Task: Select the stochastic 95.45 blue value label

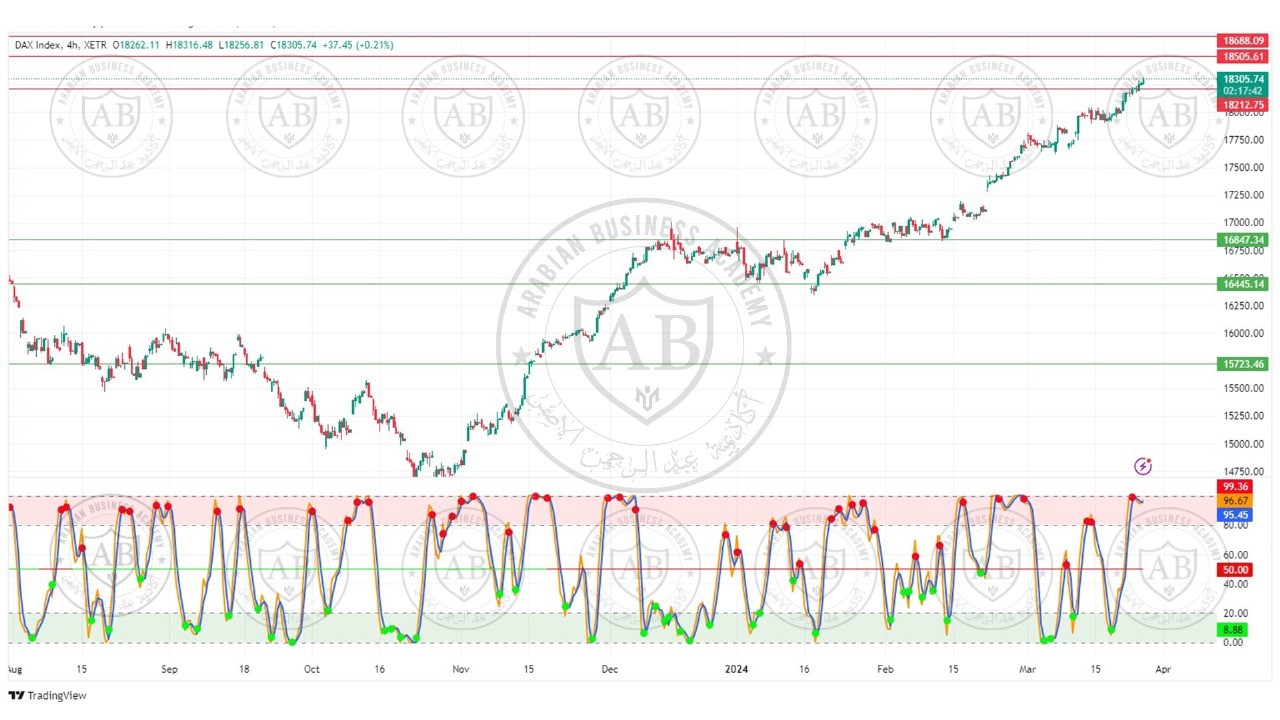Action: click(1233, 514)
